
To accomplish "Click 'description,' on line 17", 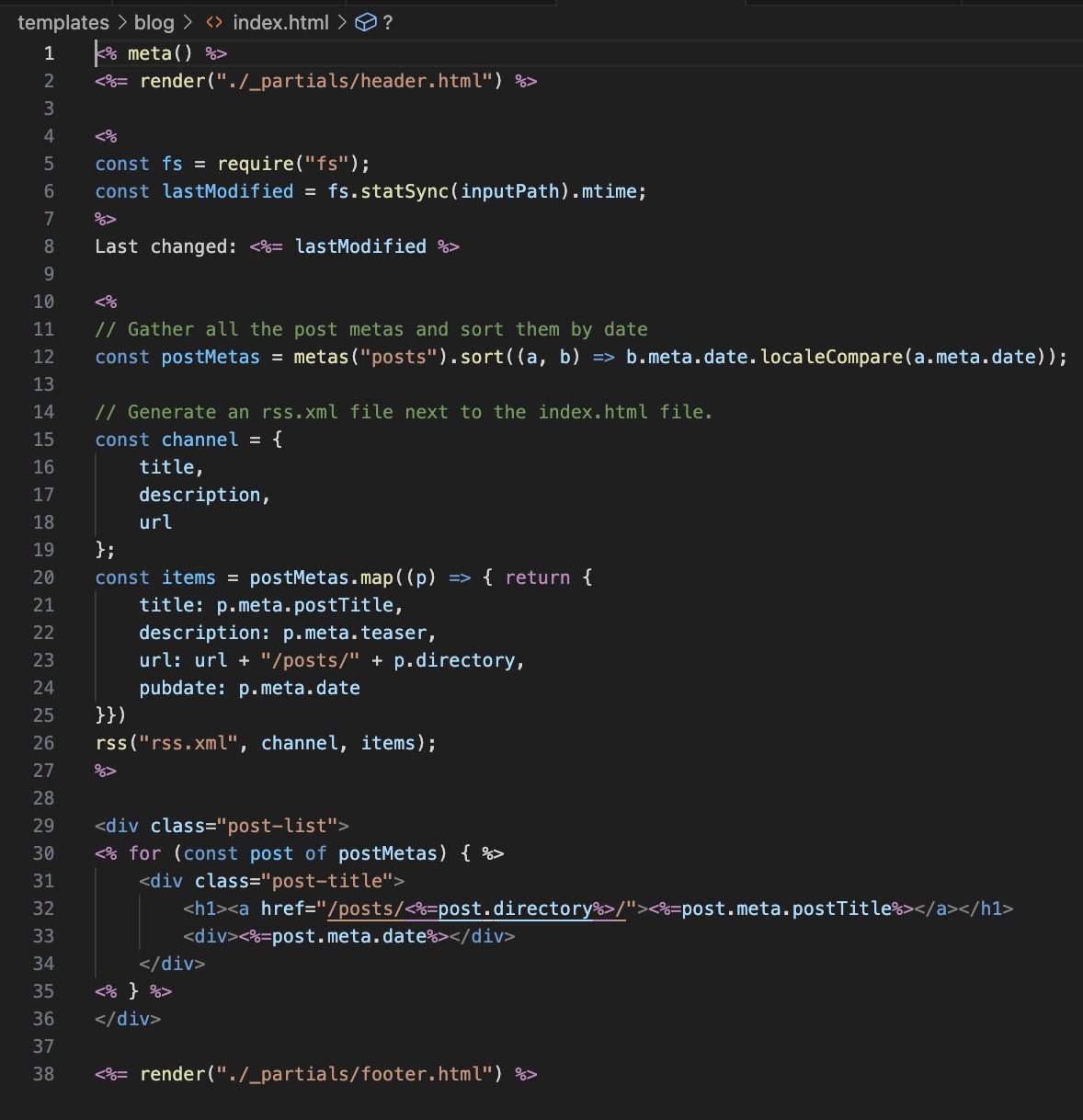I will point(205,495).
